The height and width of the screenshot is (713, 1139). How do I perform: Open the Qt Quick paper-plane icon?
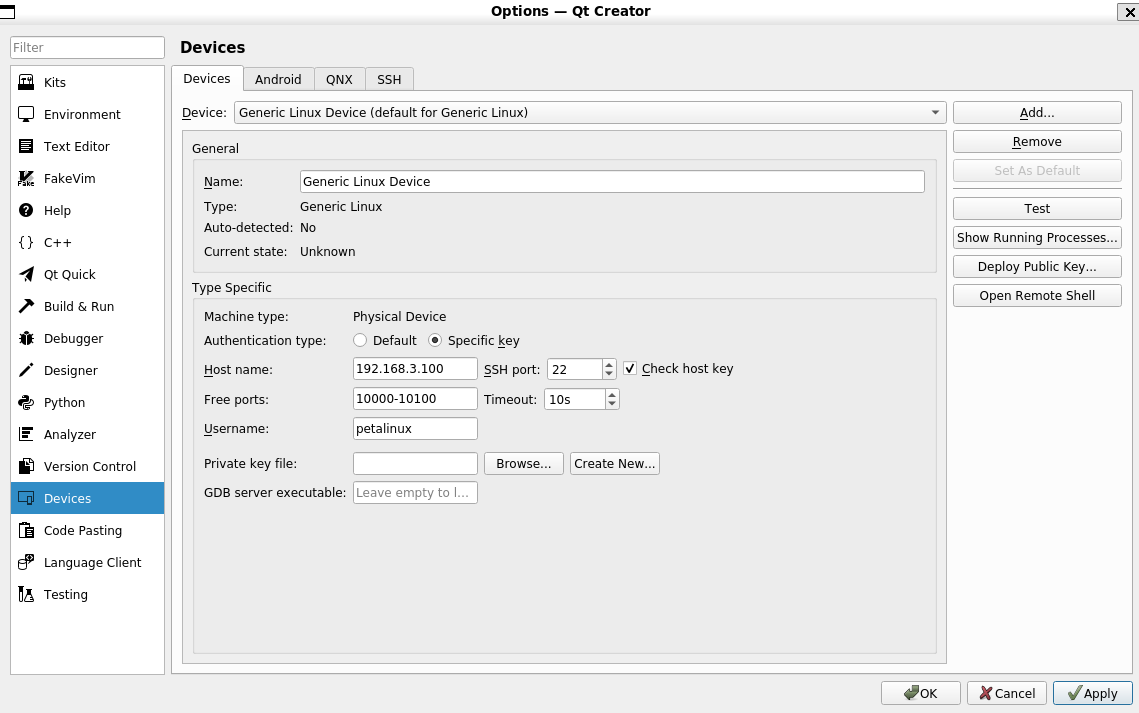coord(26,274)
